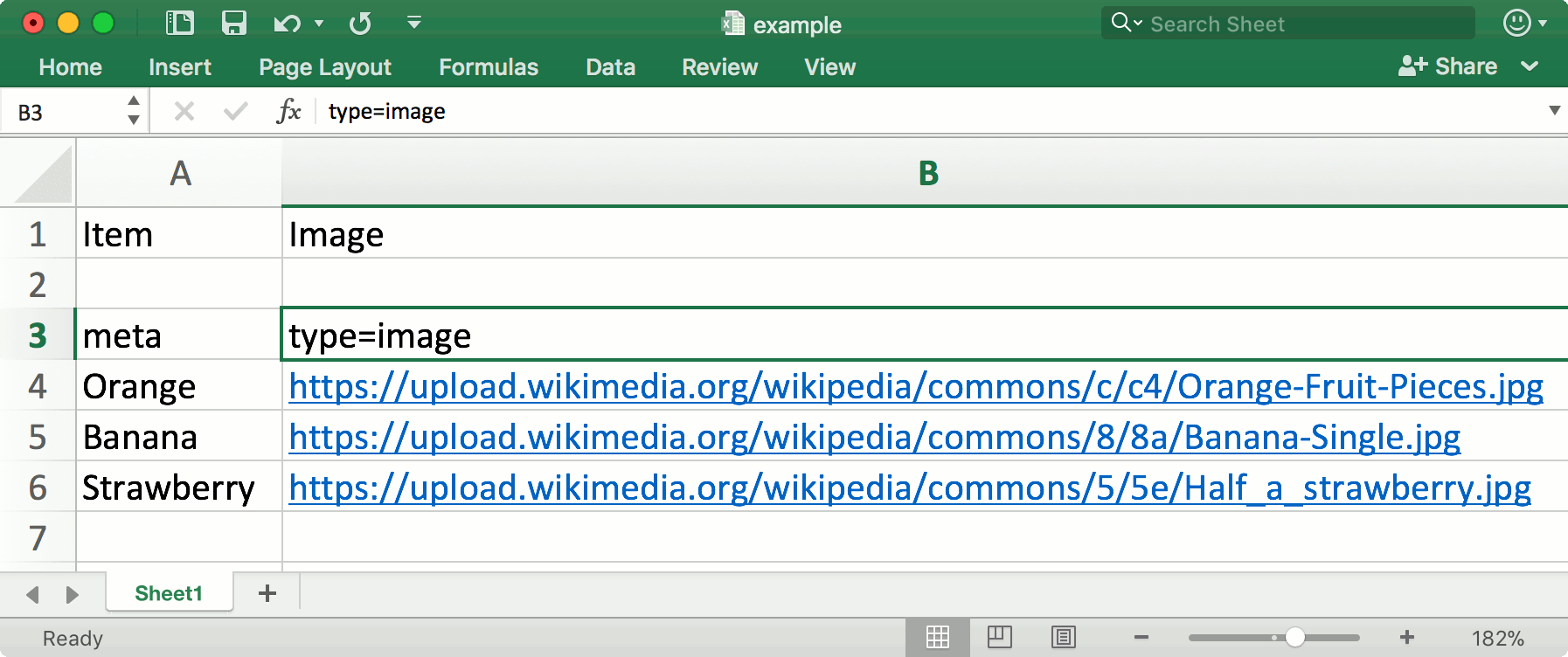
Task: Switch to Normal view in status bar
Action: pos(938,637)
